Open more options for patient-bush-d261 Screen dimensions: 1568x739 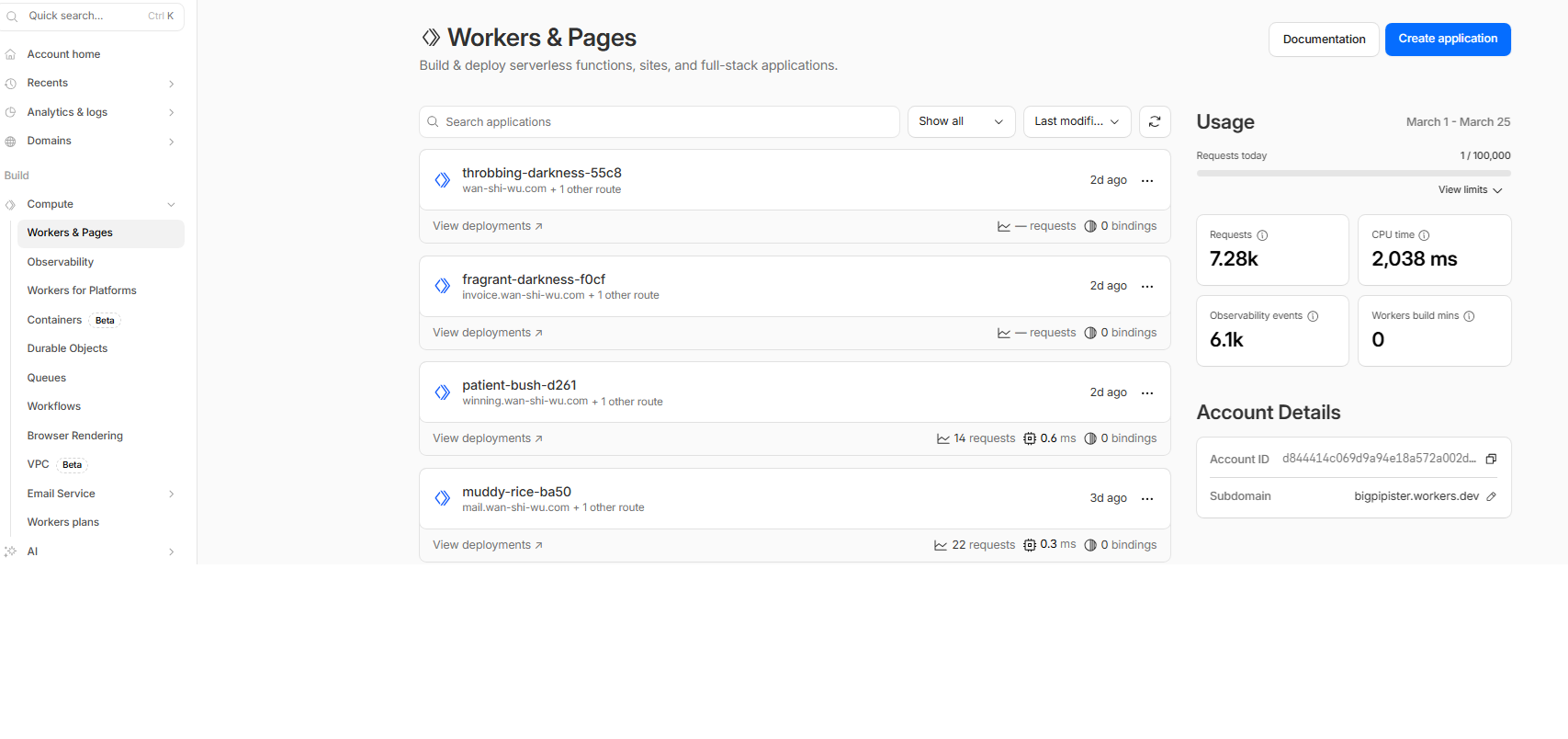point(1147,392)
